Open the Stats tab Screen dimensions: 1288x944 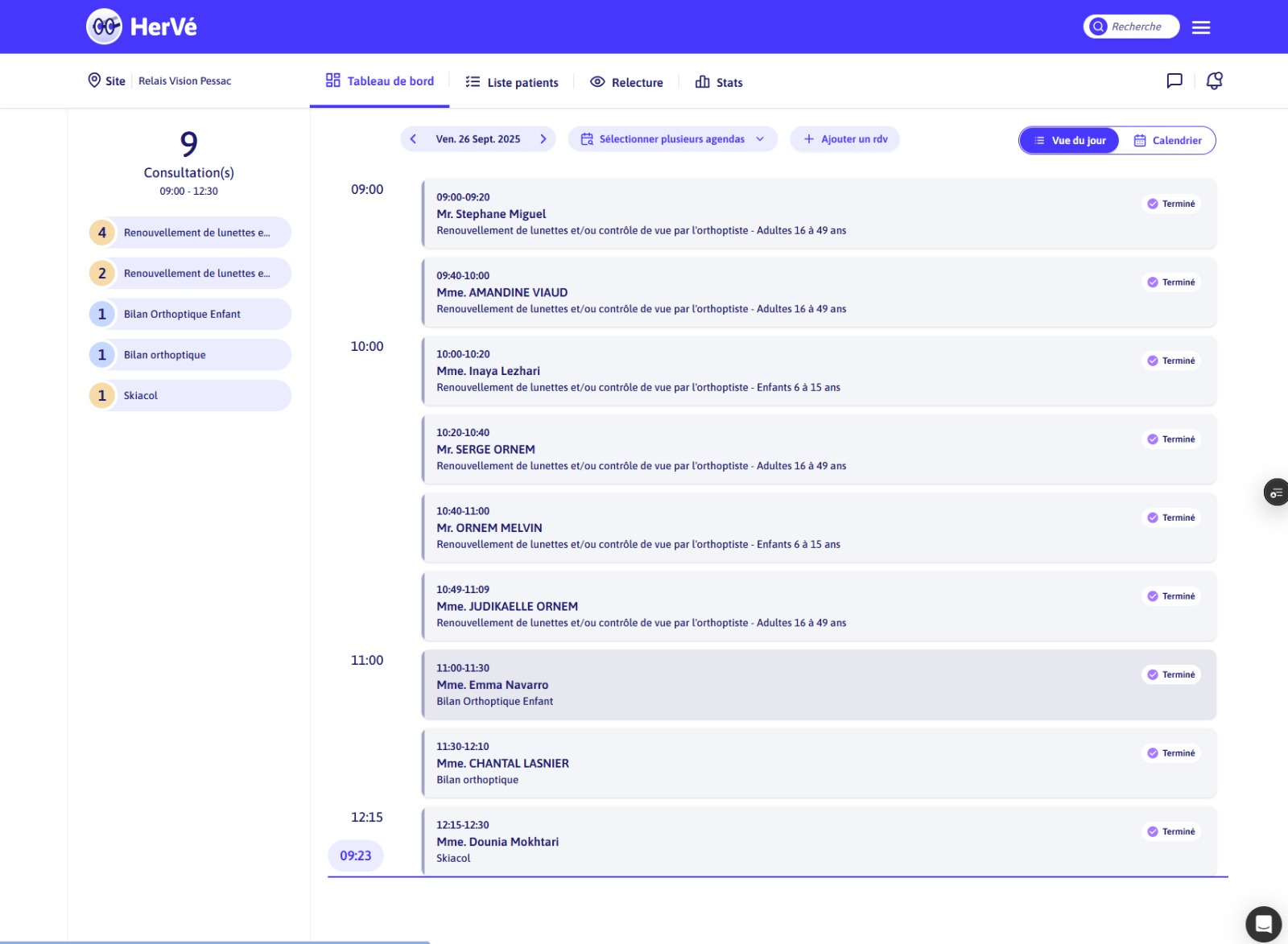coord(719,82)
